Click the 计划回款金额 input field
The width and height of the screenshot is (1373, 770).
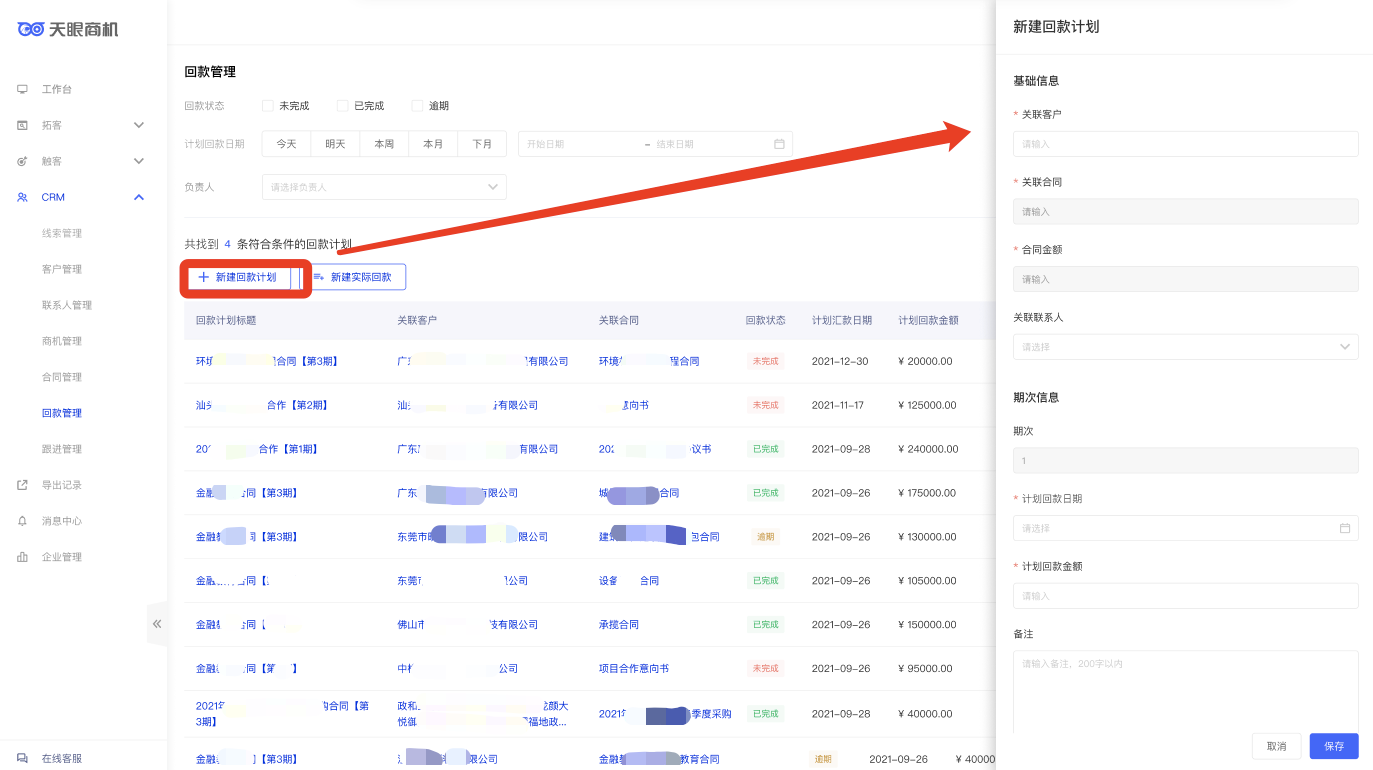[1185, 596]
